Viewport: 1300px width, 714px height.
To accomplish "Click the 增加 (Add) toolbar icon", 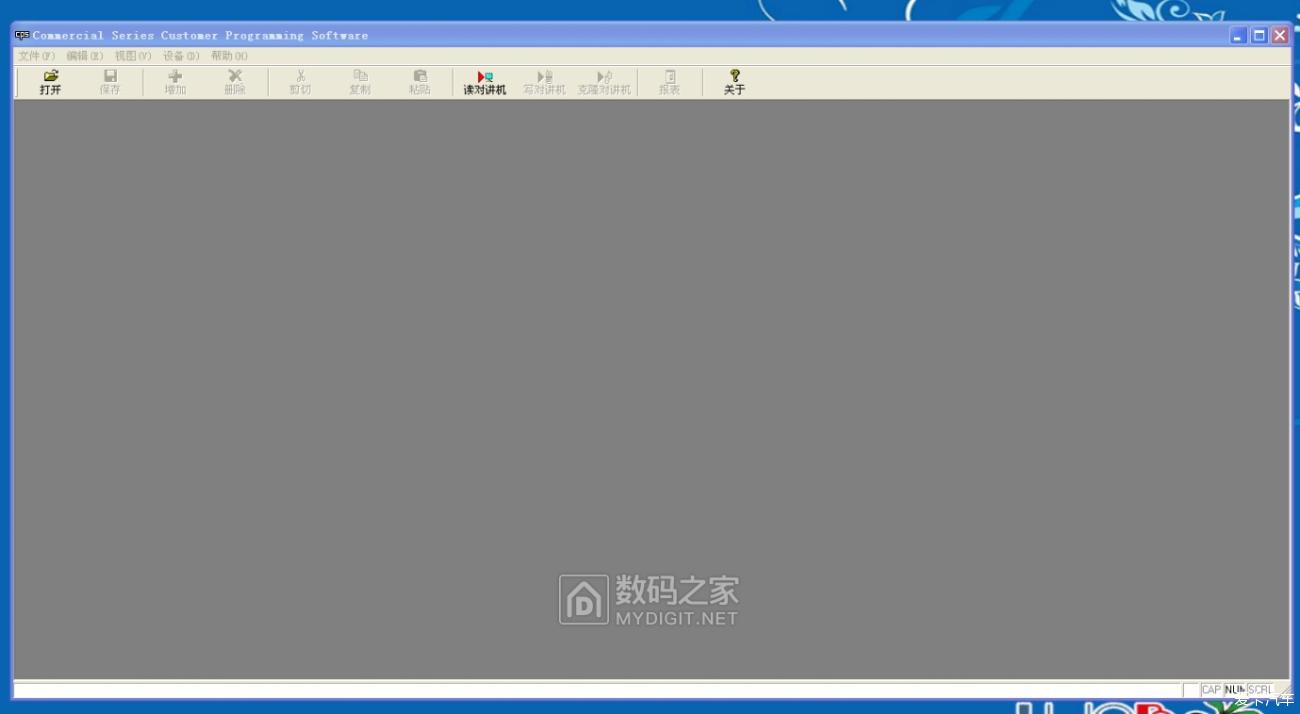I will tap(174, 81).
